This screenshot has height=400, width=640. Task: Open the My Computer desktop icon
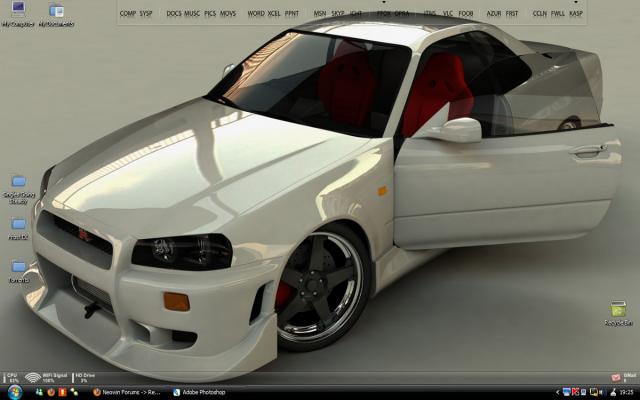tap(18, 14)
